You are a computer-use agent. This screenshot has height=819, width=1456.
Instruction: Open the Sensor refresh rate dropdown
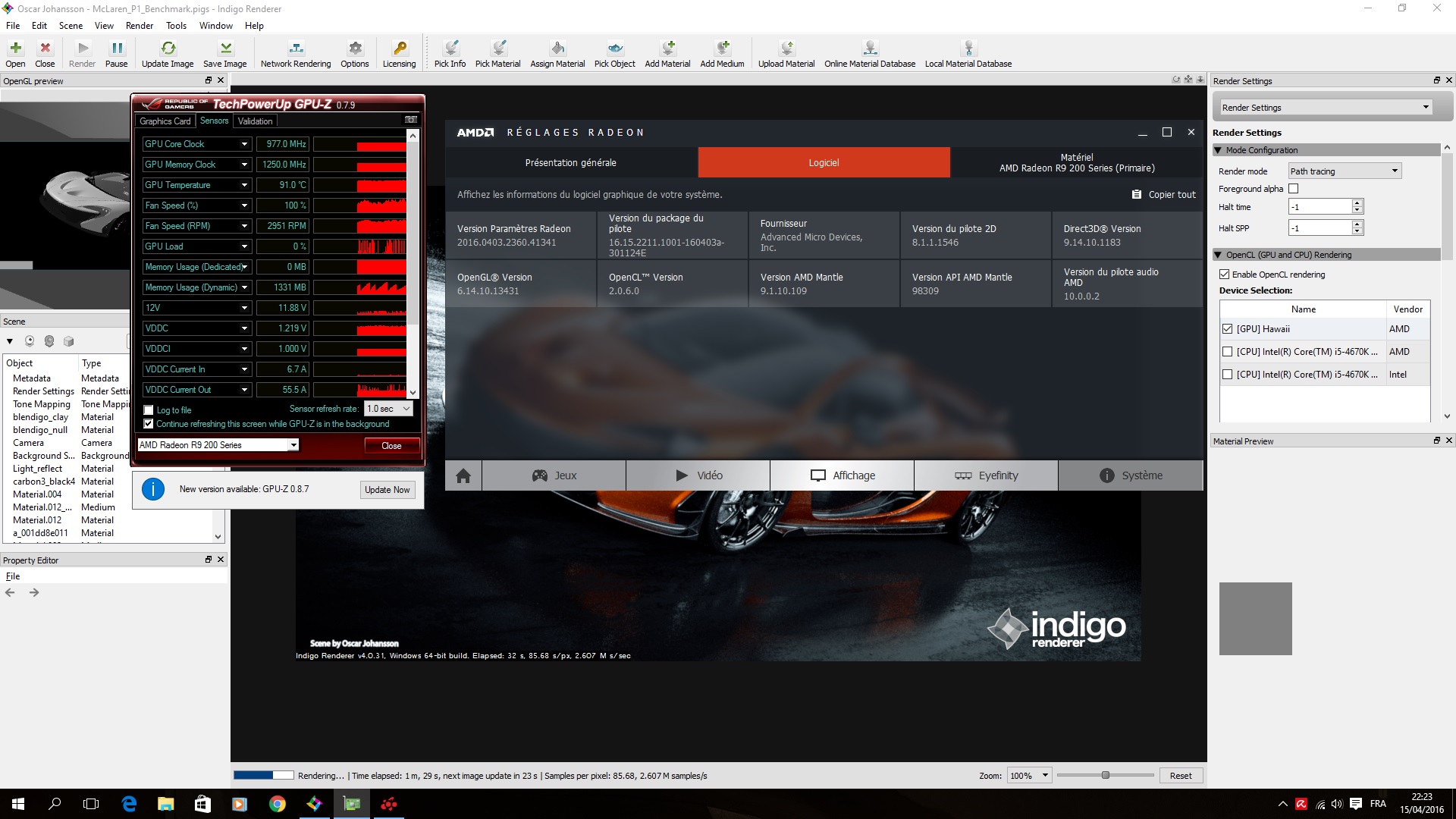[388, 409]
